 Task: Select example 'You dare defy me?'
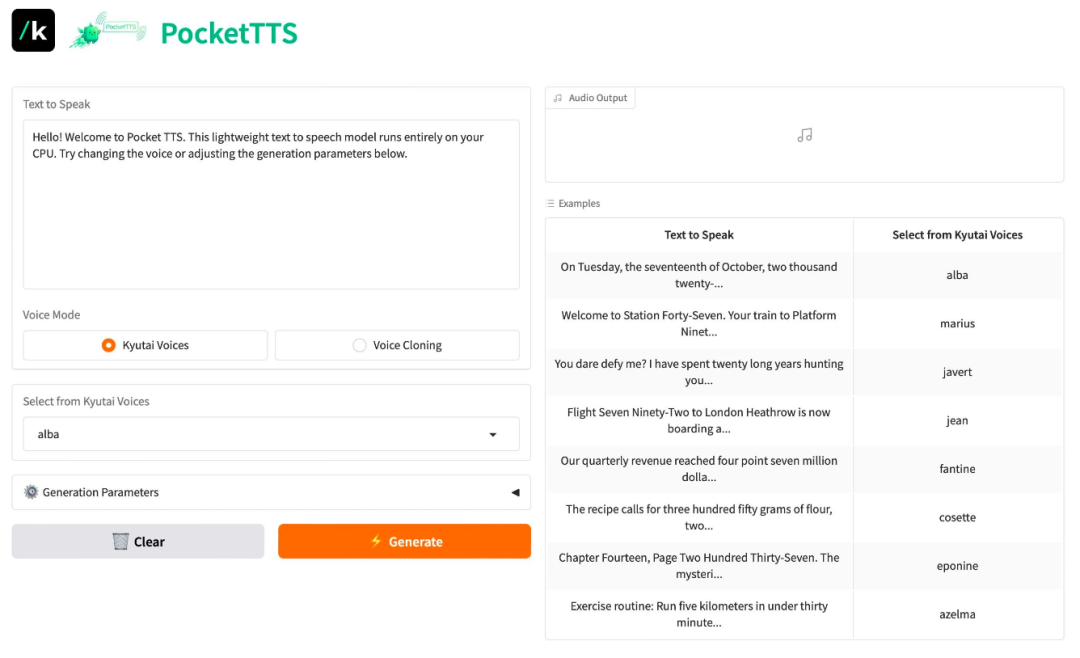click(x=699, y=372)
